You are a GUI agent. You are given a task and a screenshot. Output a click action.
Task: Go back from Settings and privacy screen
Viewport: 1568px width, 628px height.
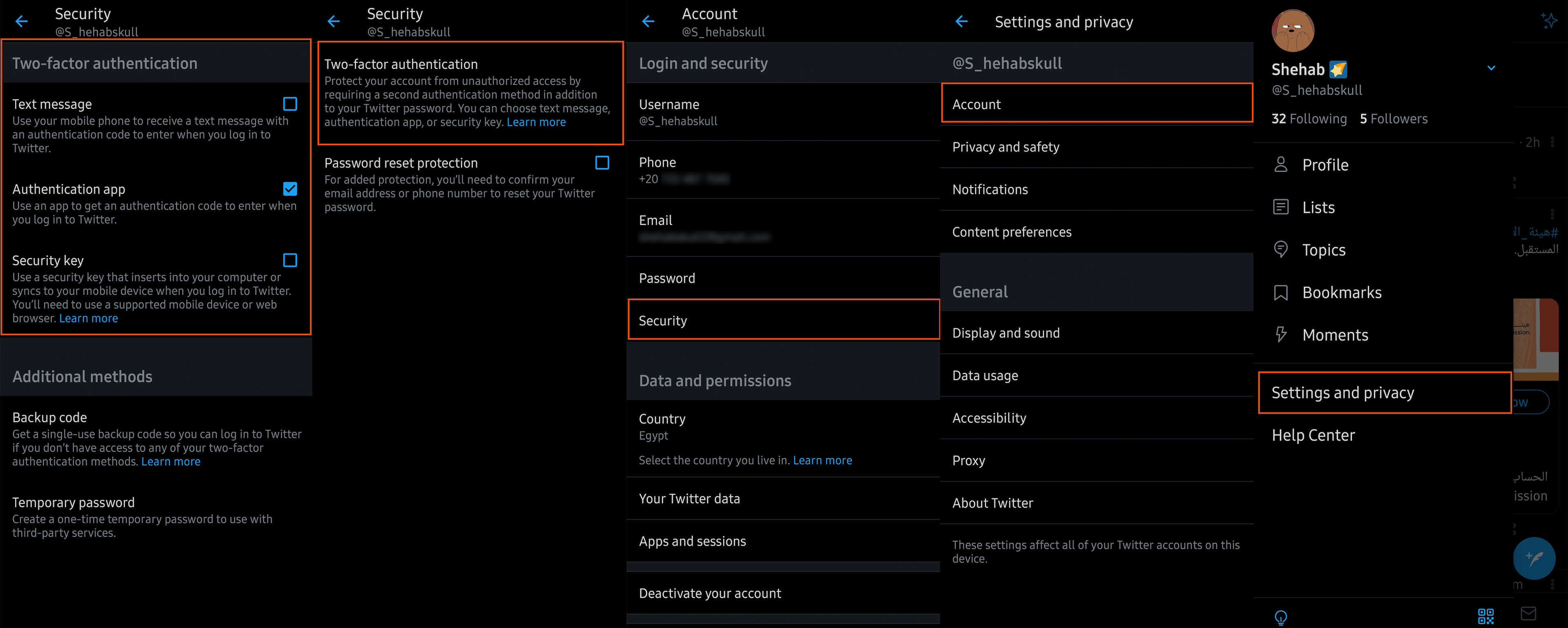(x=962, y=22)
